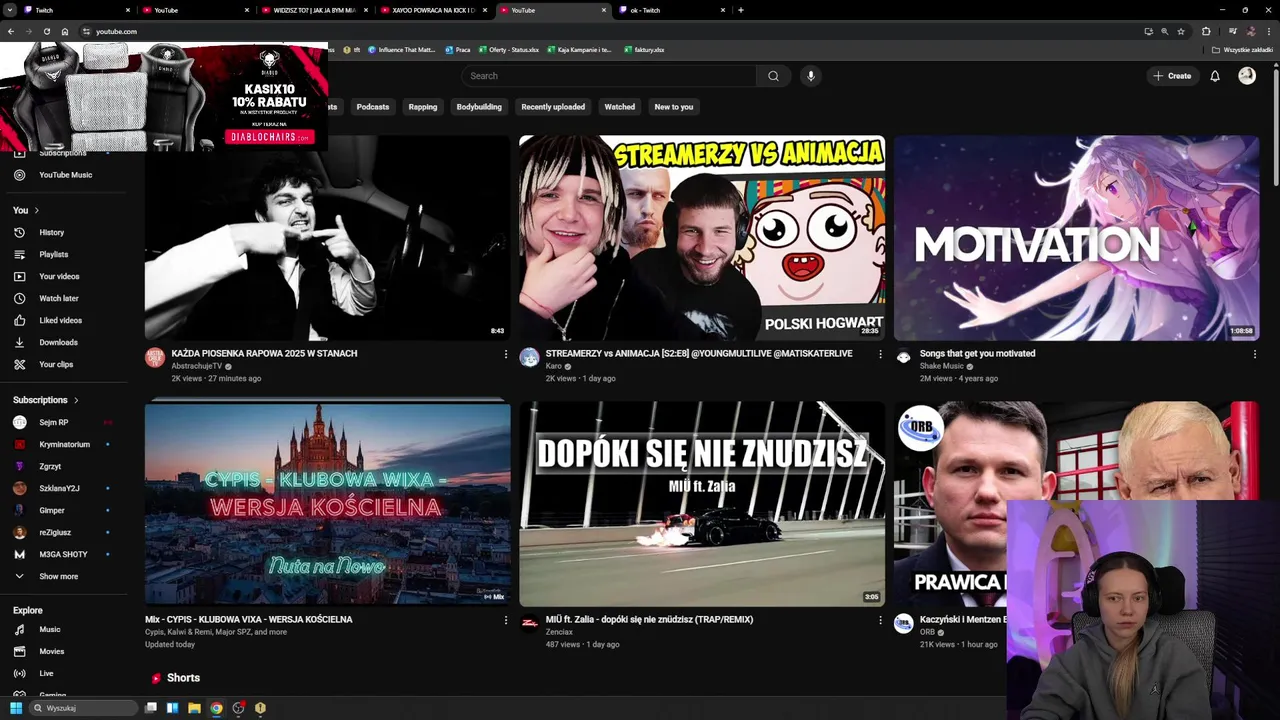The image size is (1280, 720).
Task: Play DOPÓKI SIĘ NIE ZNUDZISZ thumbnail
Action: click(702, 504)
